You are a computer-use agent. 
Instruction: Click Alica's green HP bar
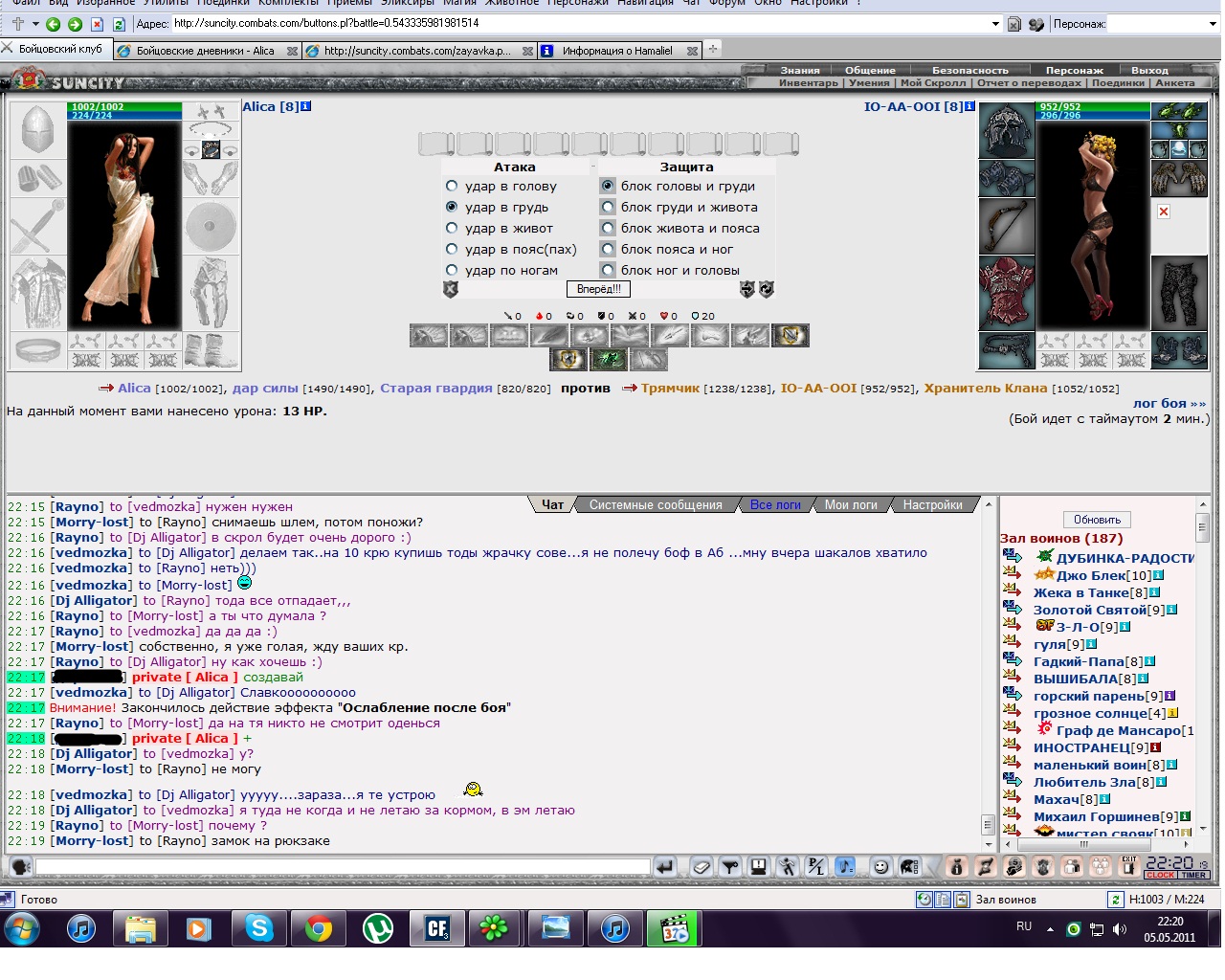124,106
